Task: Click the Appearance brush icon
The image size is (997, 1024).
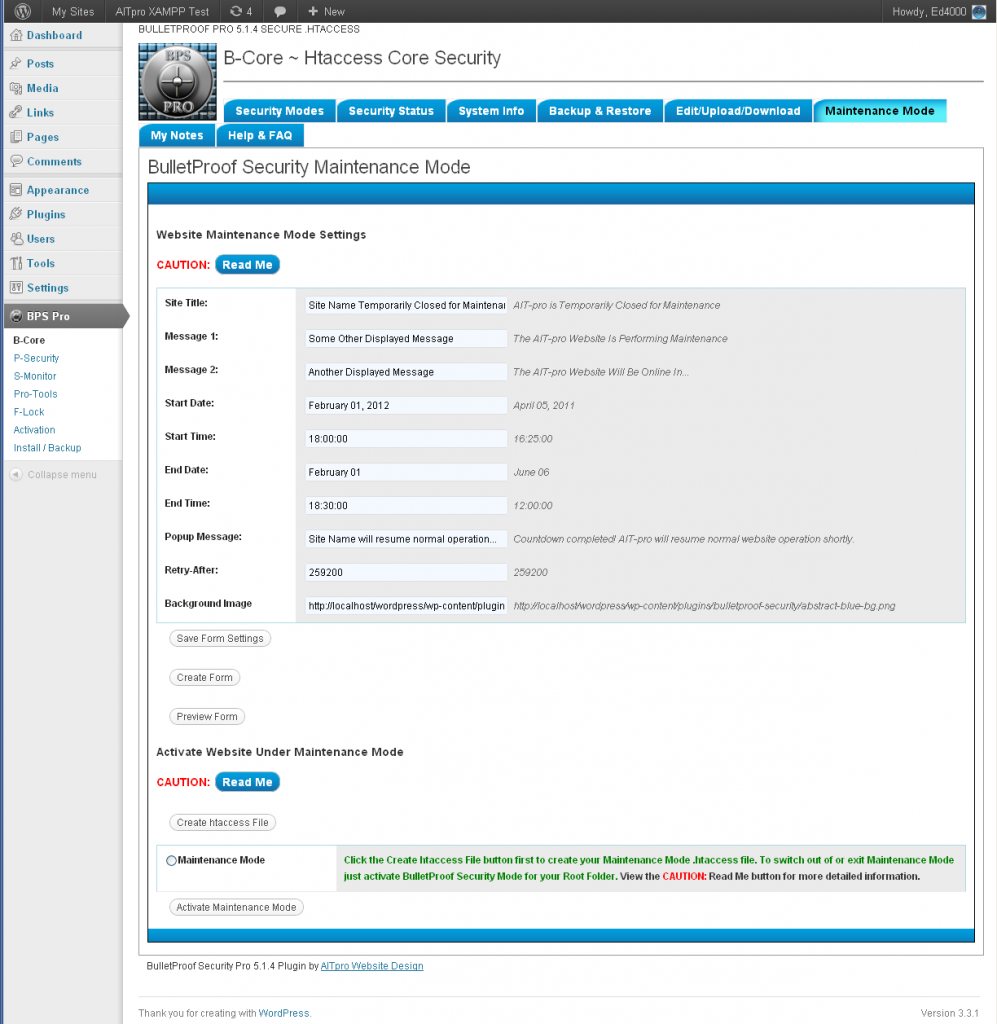Action: click(15, 189)
